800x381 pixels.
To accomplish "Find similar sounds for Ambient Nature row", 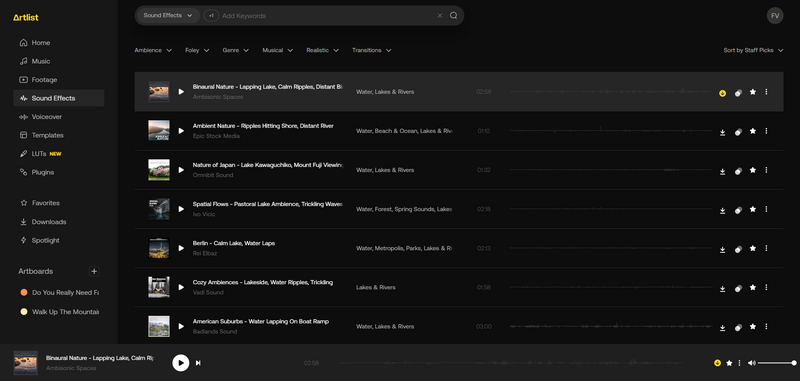I will (738, 132).
